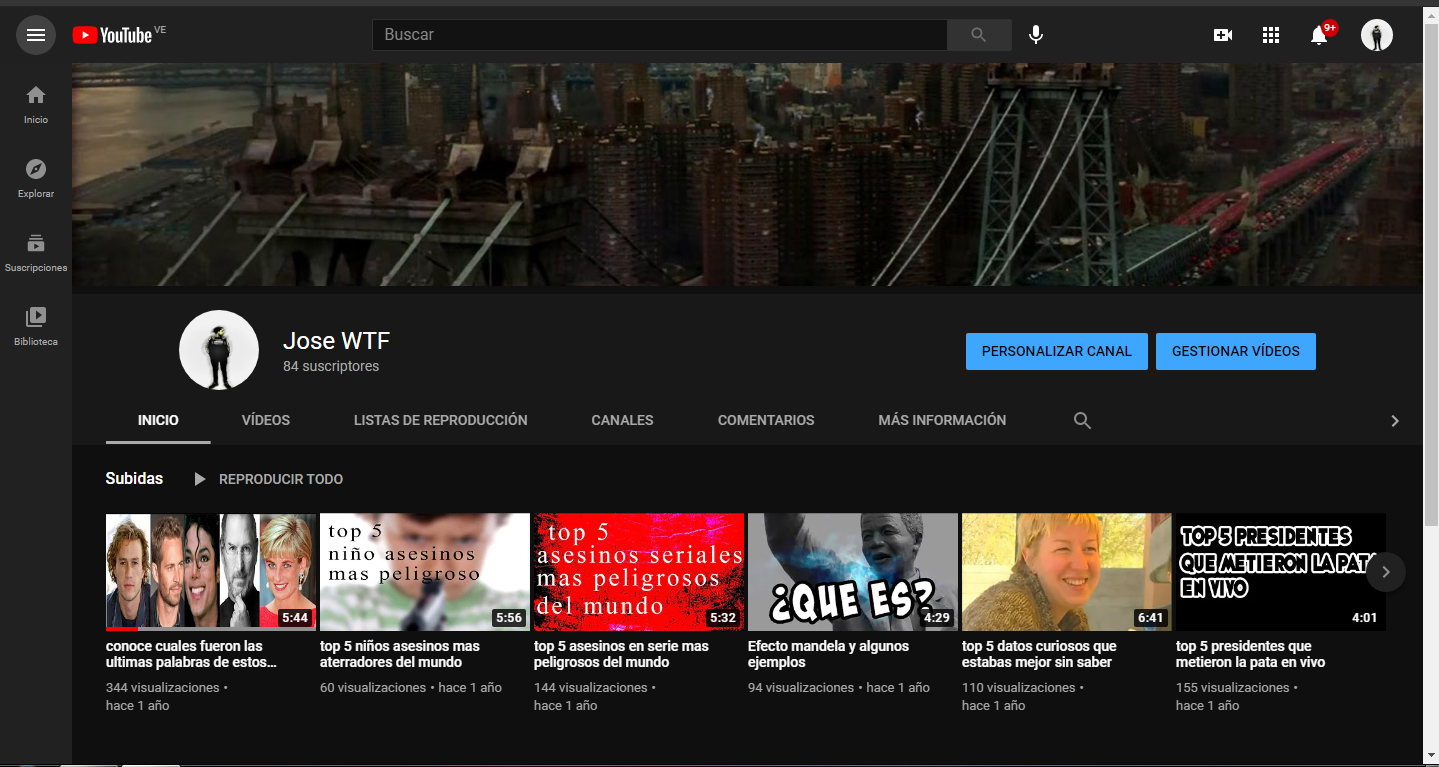Screen dimensions: 1439x767
Task: Open title 'conoce cuales fueron las ultimas palabras'
Action: tap(192, 654)
